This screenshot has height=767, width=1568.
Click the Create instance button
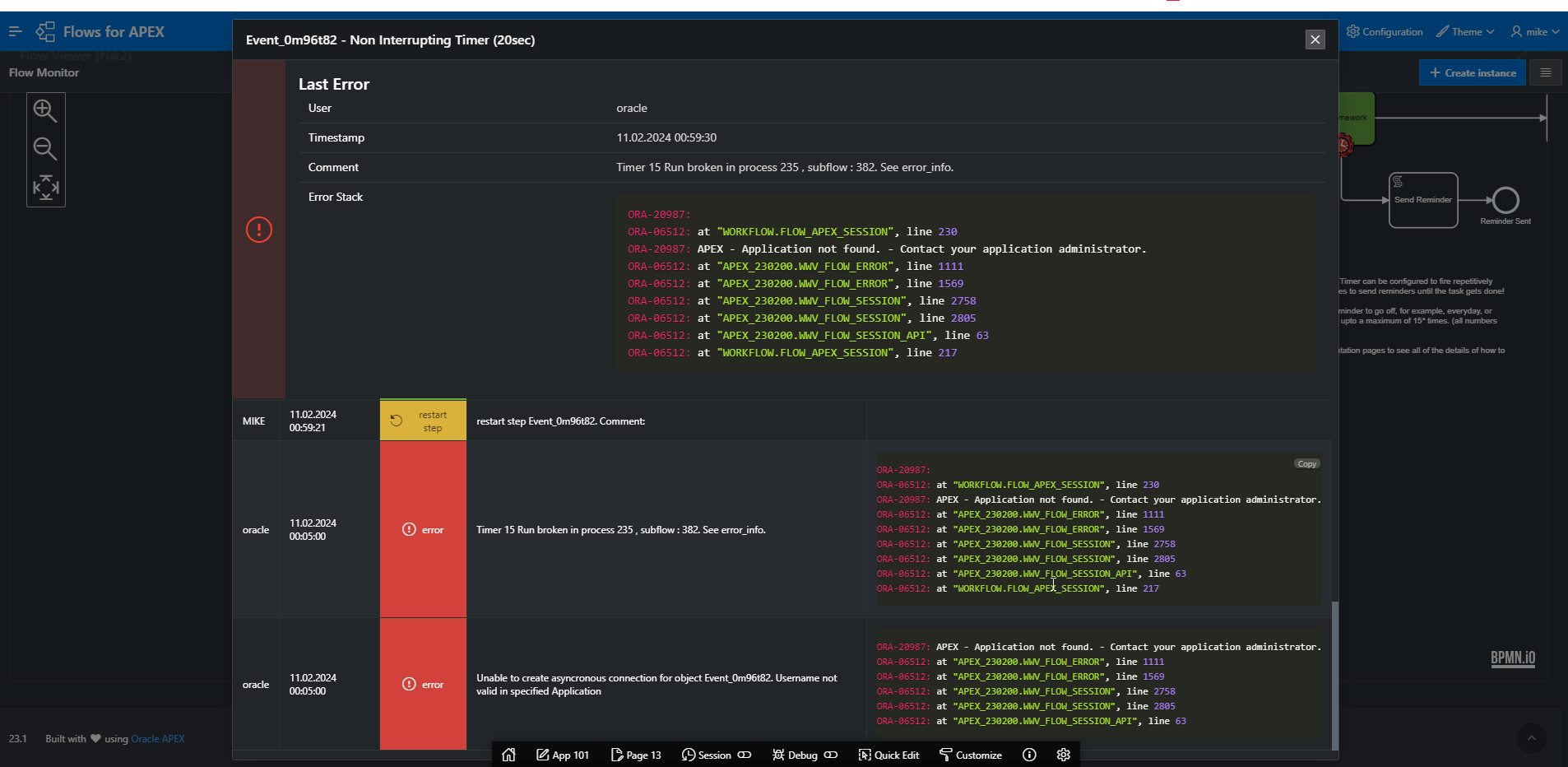[x=1472, y=72]
